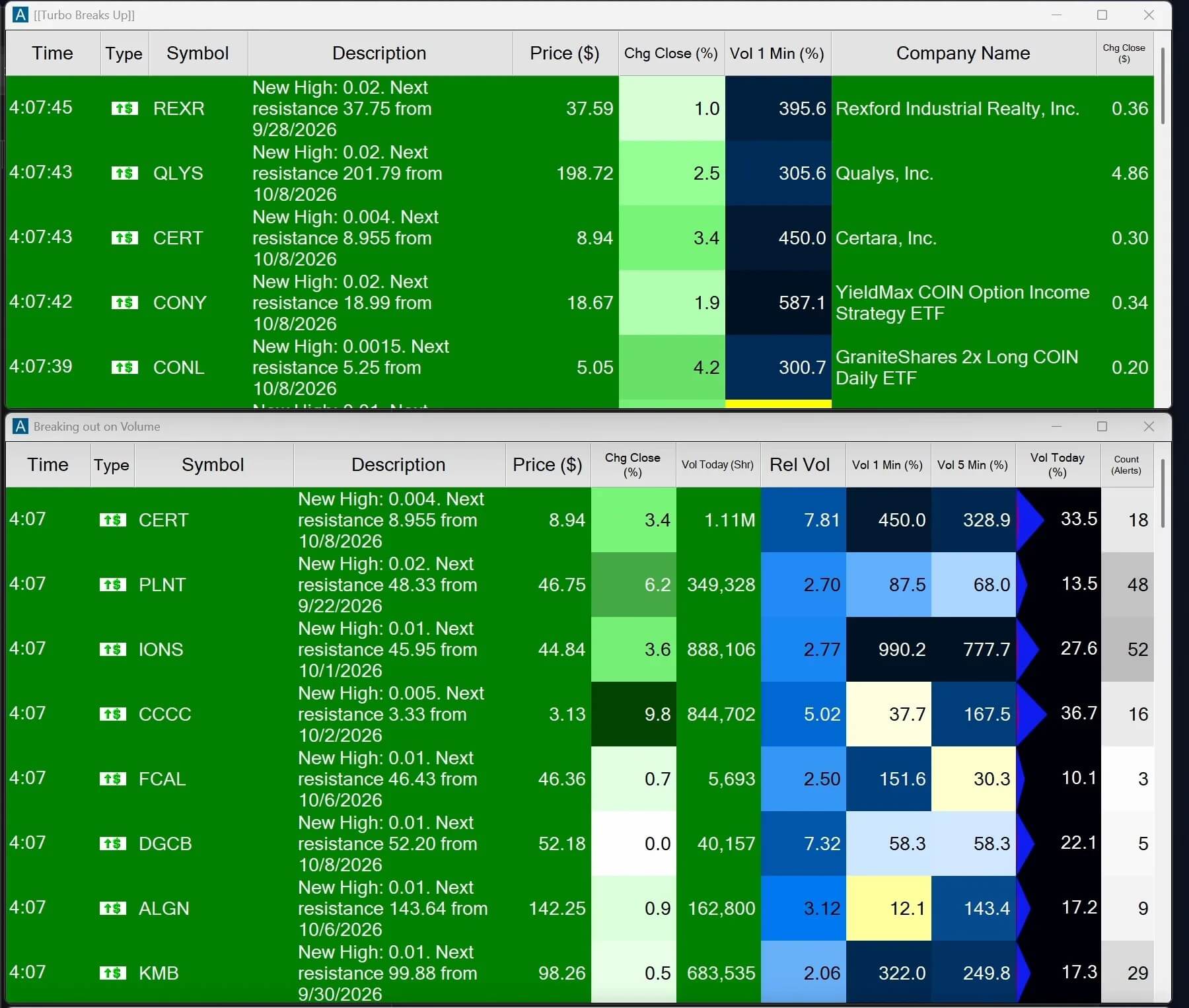Click the IONS alert type icon
Image resolution: width=1189 pixels, height=1008 pixels.
[113, 649]
